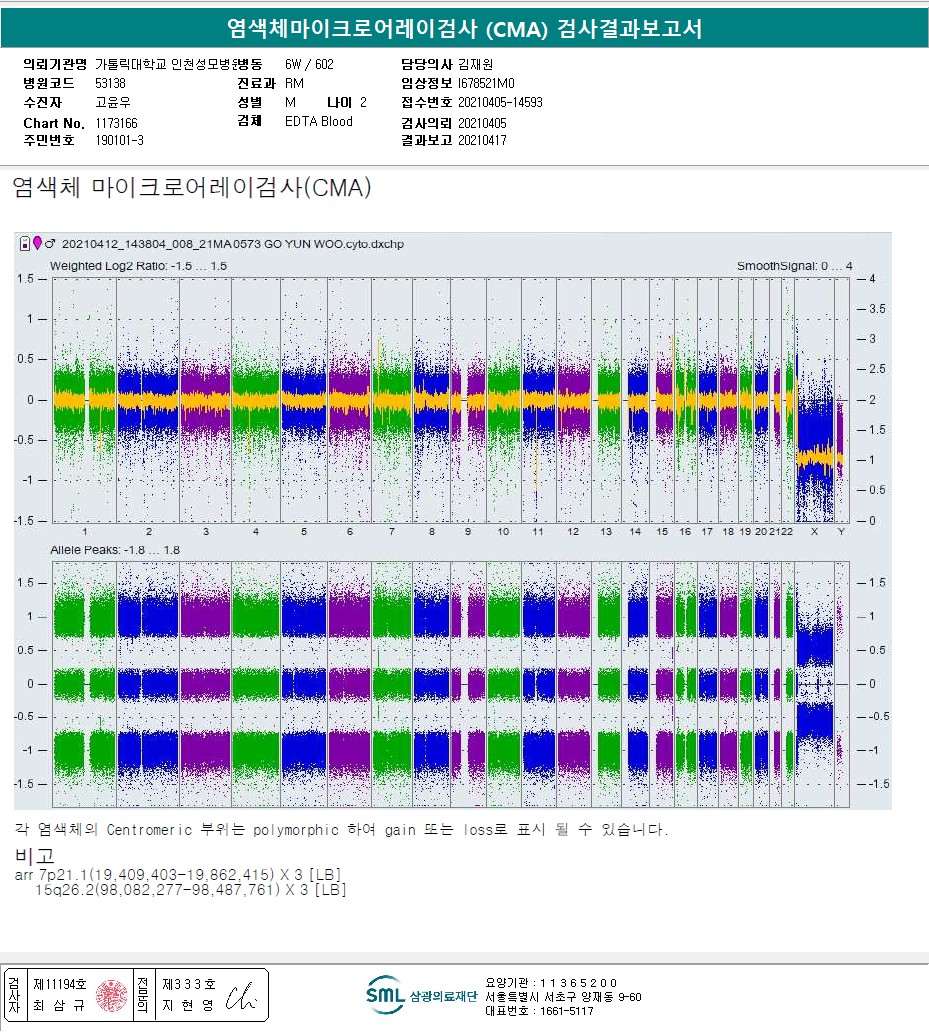Viewport: 929px width, 1032px height.
Task: Click the chromosome 12 axis label
Action: point(573,531)
